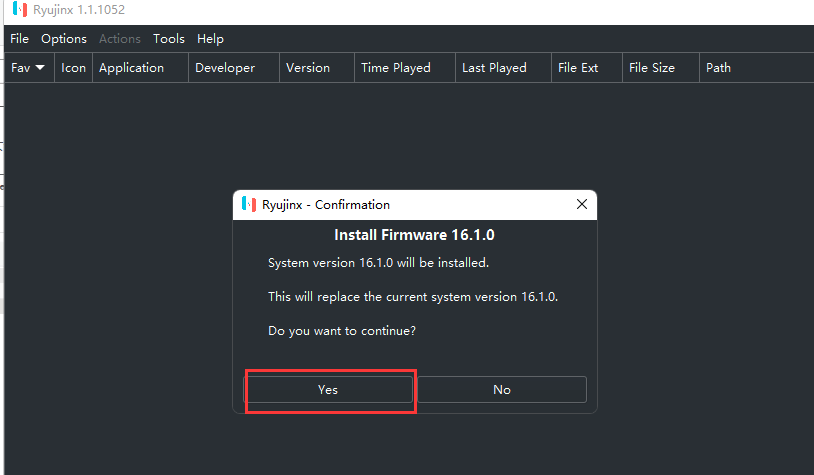Open the Tools menu
The height and width of the screenshot is (475, 814).
pos(169,39)
